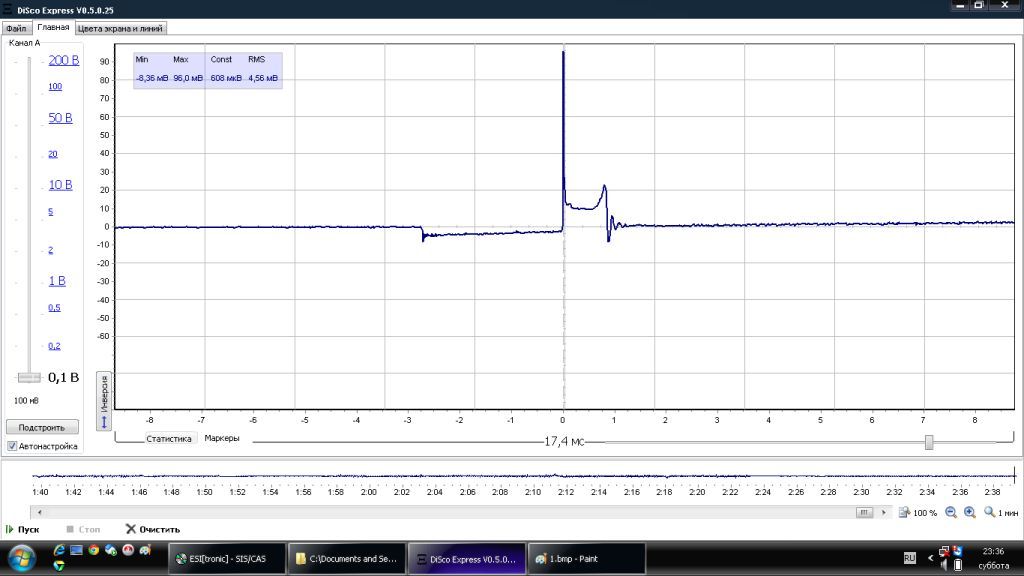Set the voltage range to 0.2
The height and width of the screenshot is (576, 1024).
[54, 346]
